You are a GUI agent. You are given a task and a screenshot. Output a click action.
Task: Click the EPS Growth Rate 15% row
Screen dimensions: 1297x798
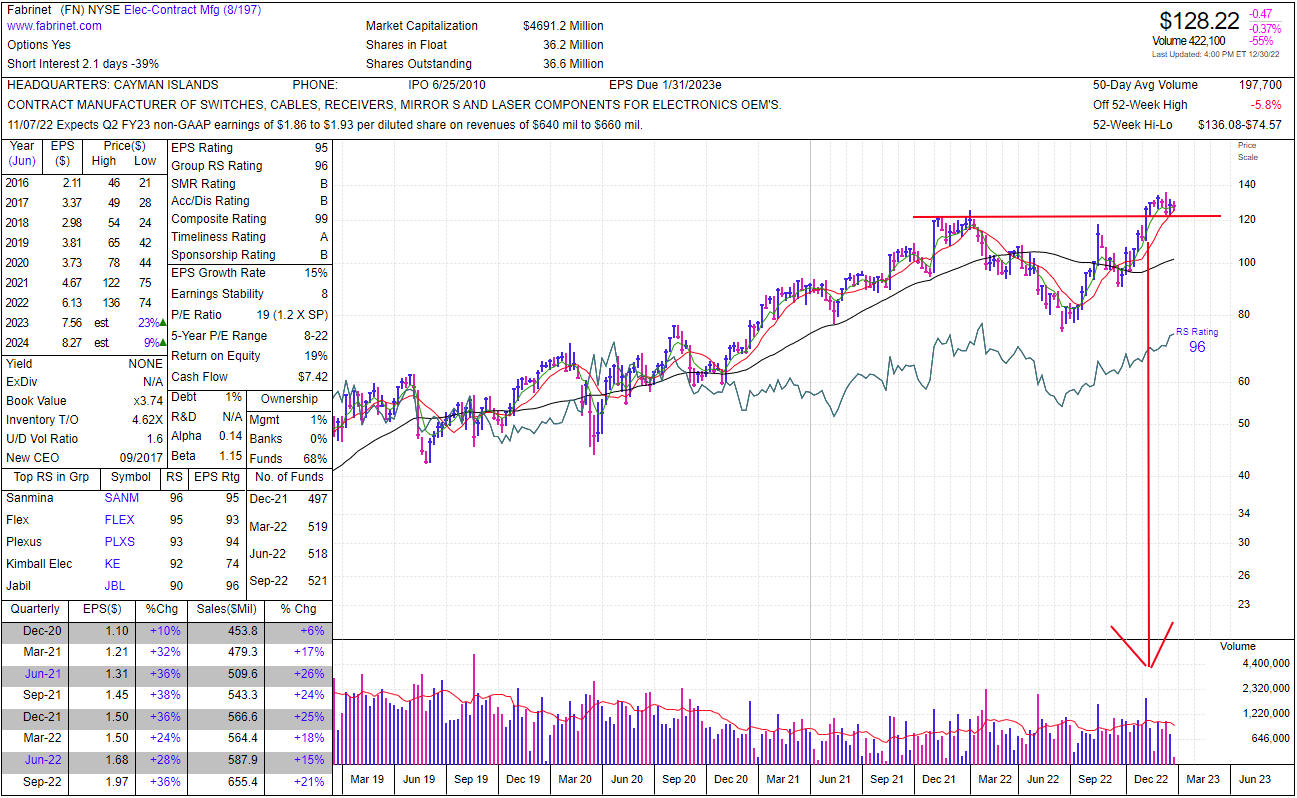click(x=249, y=273)
